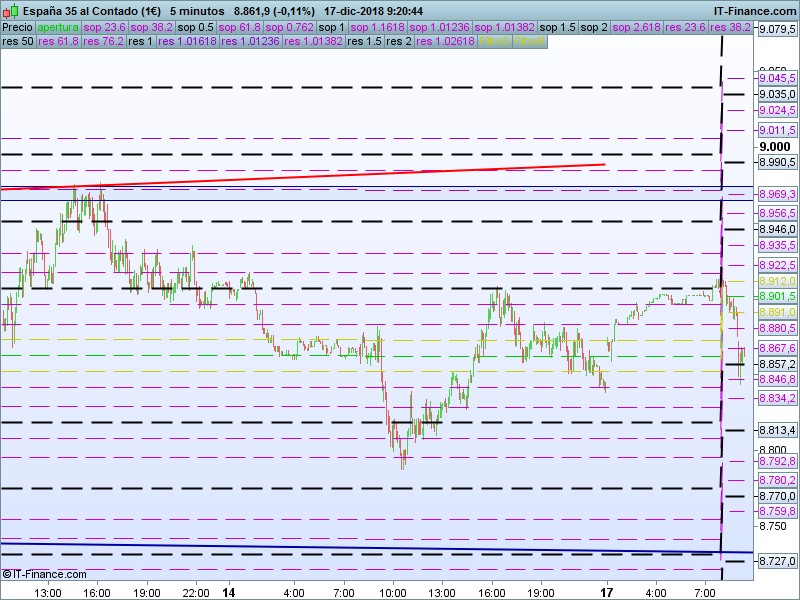
Task: Click the bold 17 date marker on the time axis
Action: tap(606, 592)
